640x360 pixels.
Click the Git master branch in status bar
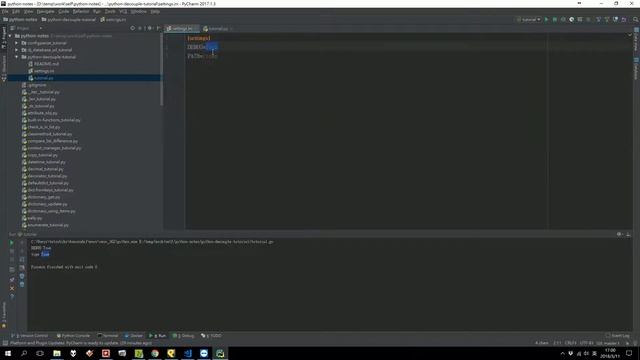pyautogui.click(x=609, y=343)
